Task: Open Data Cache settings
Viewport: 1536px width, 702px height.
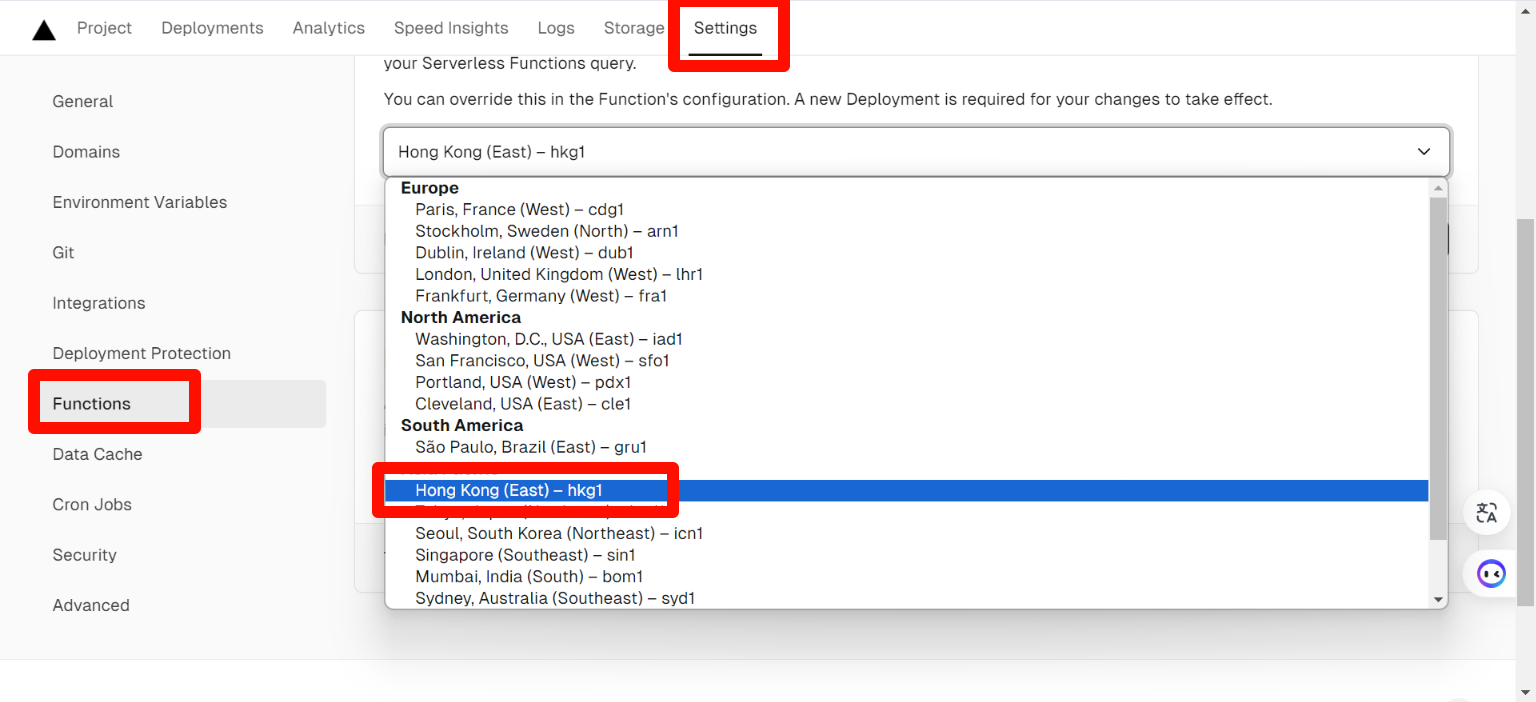Action: (97, 454)
